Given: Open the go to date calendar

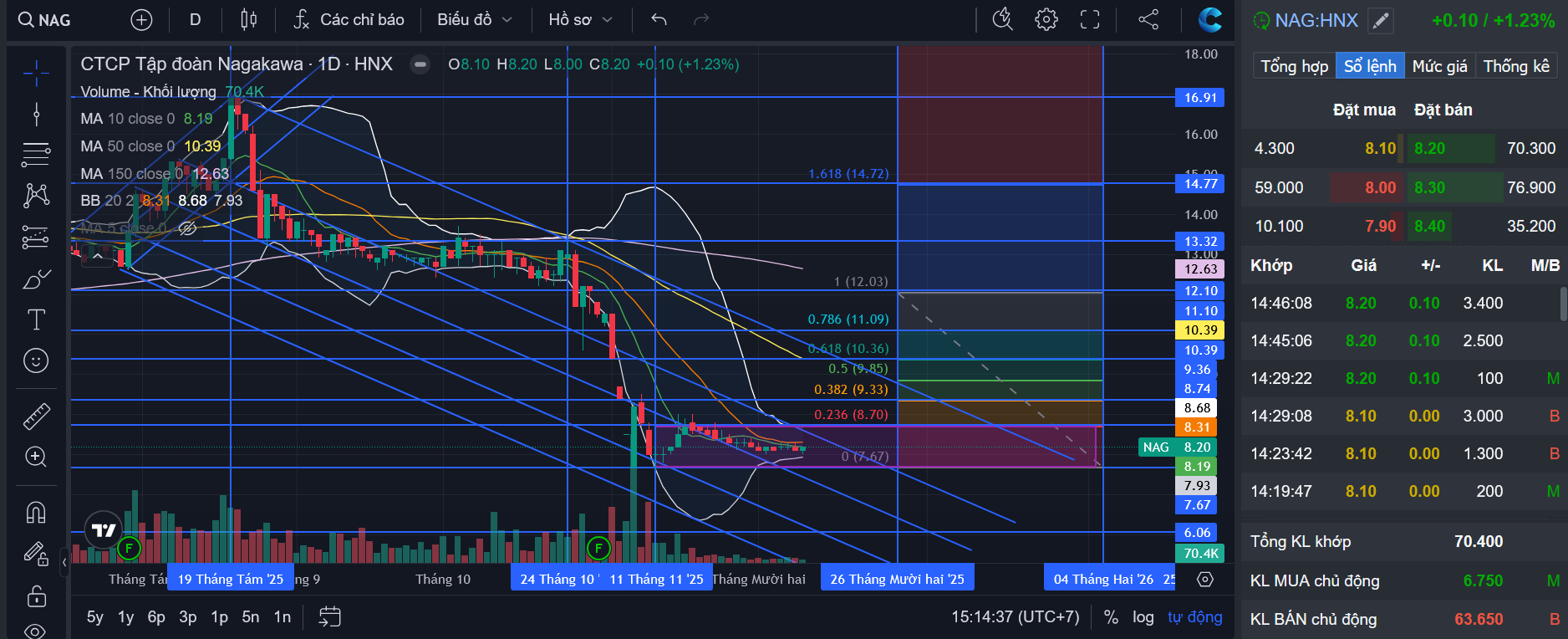Looking at the screenshot, I should point(330,617).
